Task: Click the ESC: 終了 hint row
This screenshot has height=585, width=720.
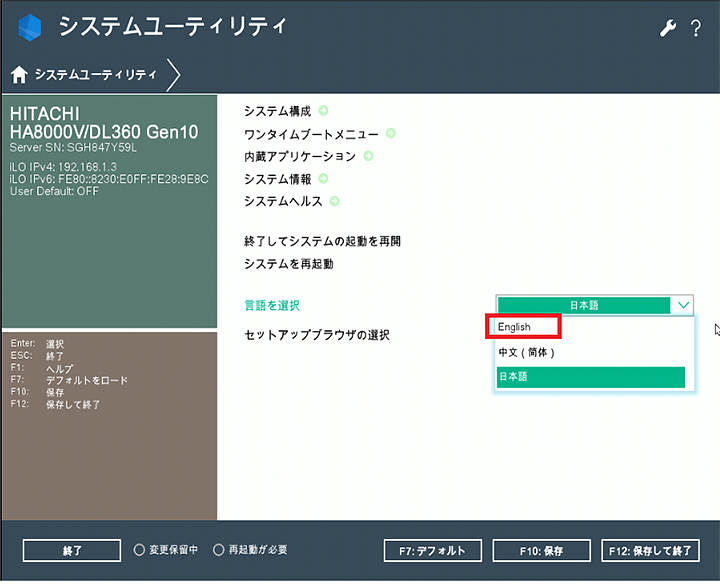Action: point(37,356)
